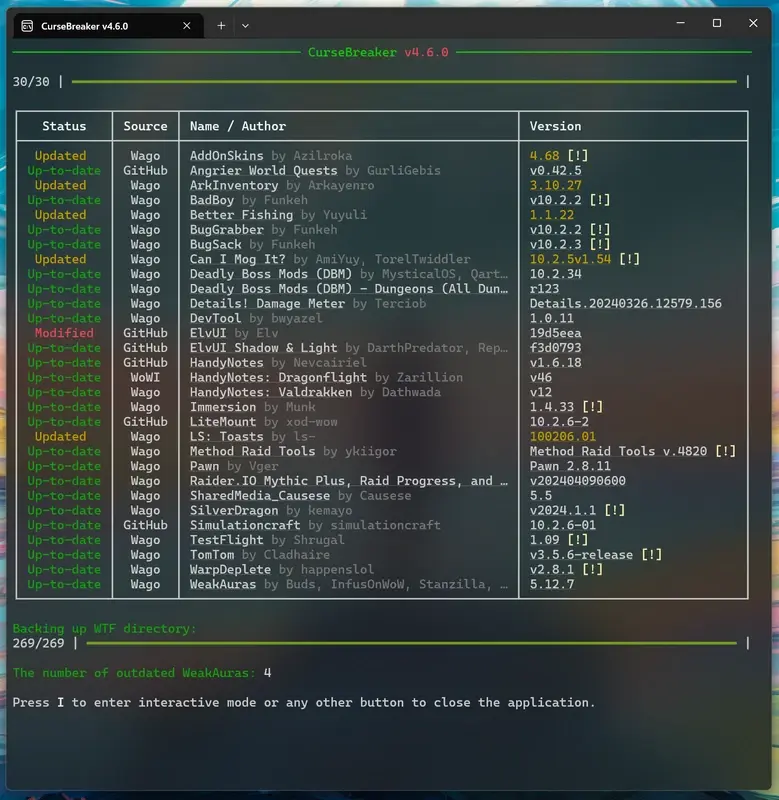779x800 pixels.
Task: Click ElvUI Shadow & Light name
Action: tap(263, 348)
